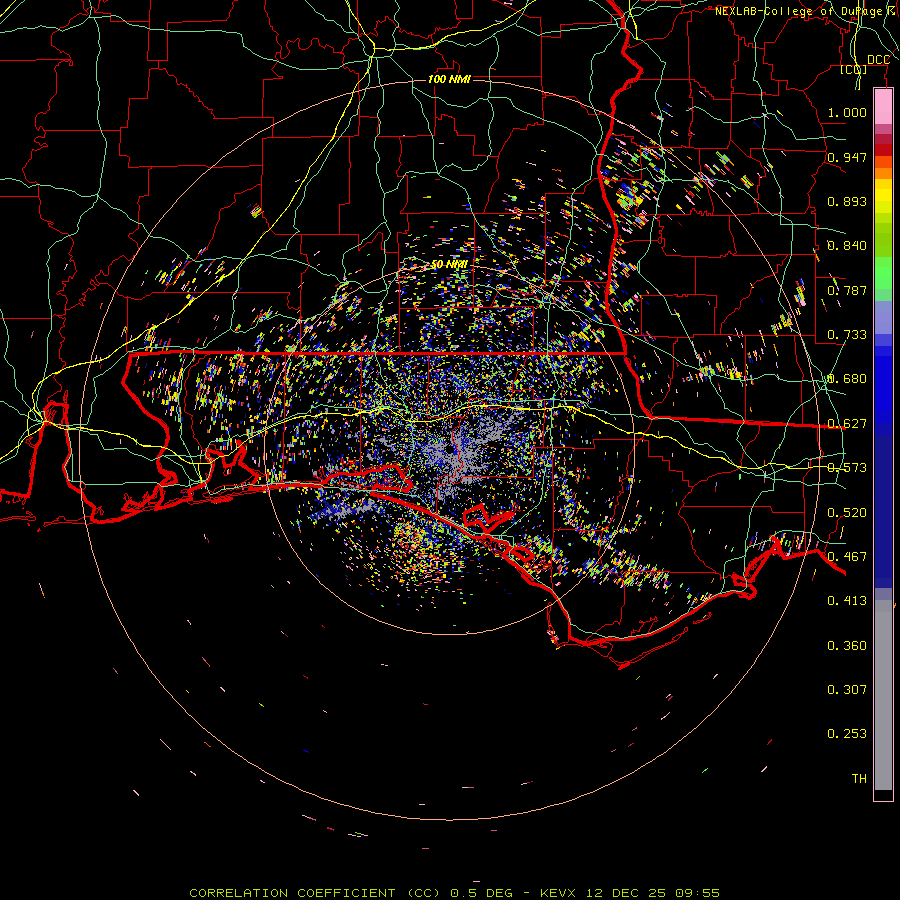The width and height of the screenshot is (900, 900).
Task: Click the 0.413 scale value
Action: 847,601
